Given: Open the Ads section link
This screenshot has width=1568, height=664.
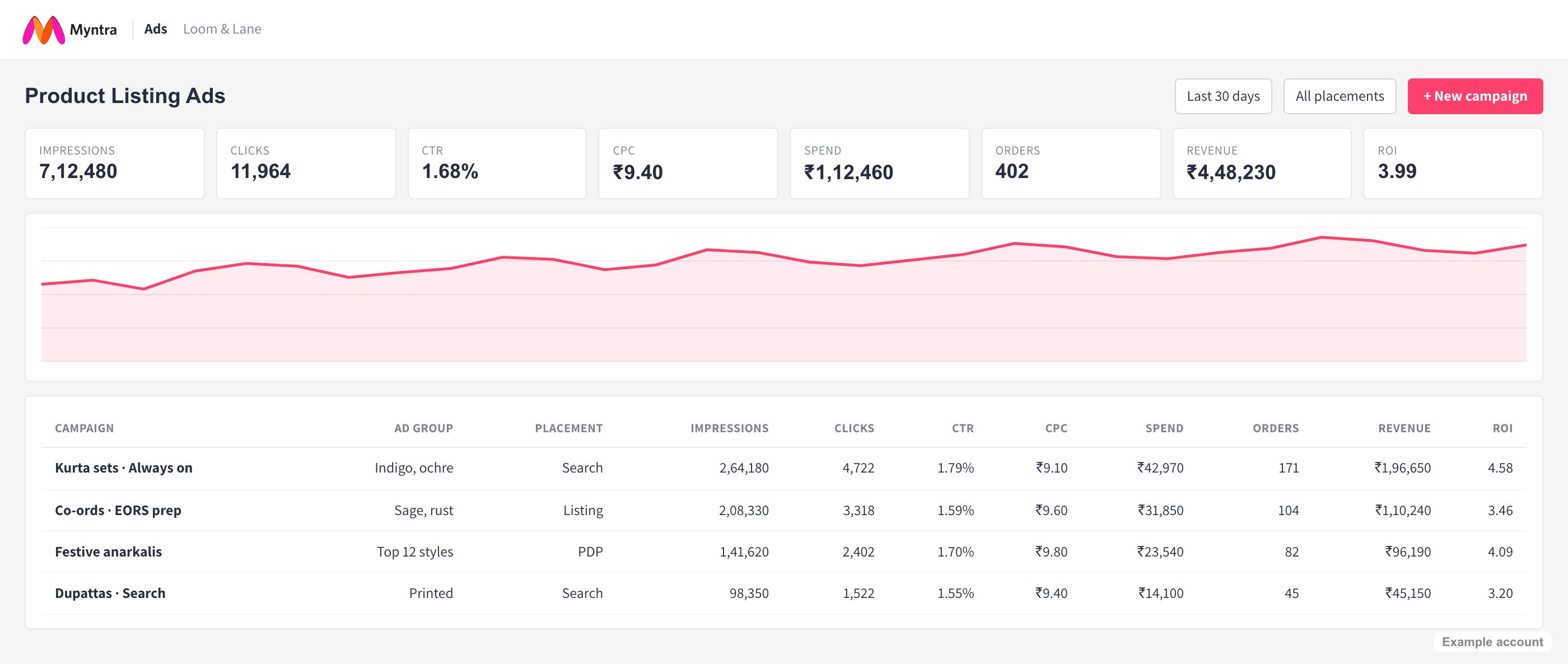Looking at the screenshot, I should coord(156,29).
